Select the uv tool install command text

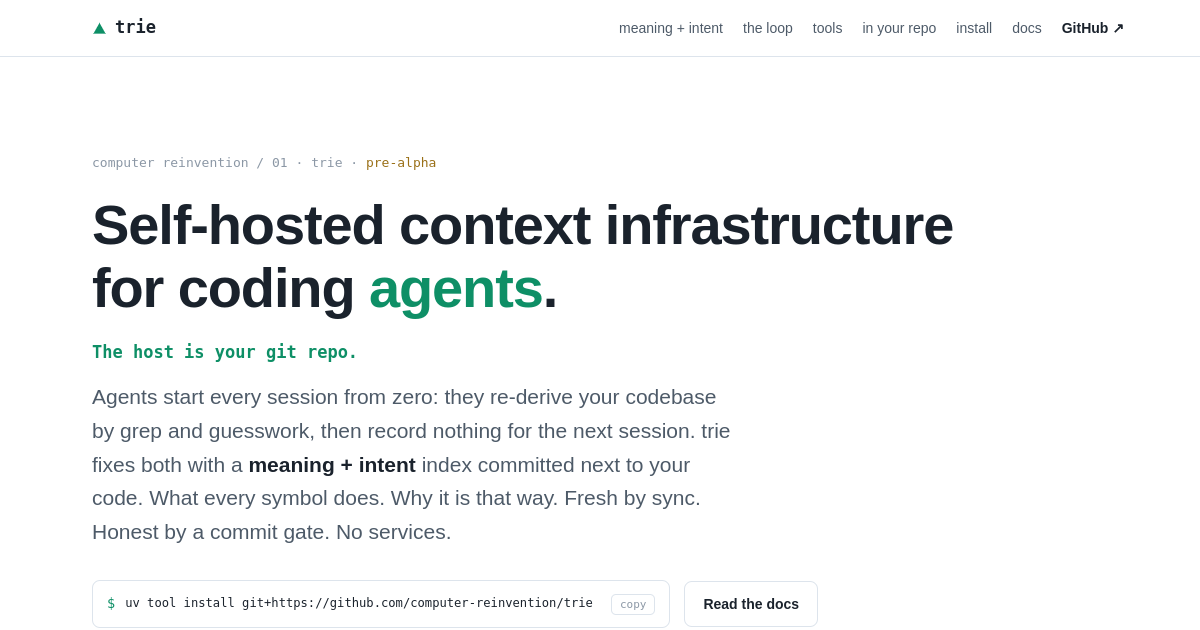(359, 603)
